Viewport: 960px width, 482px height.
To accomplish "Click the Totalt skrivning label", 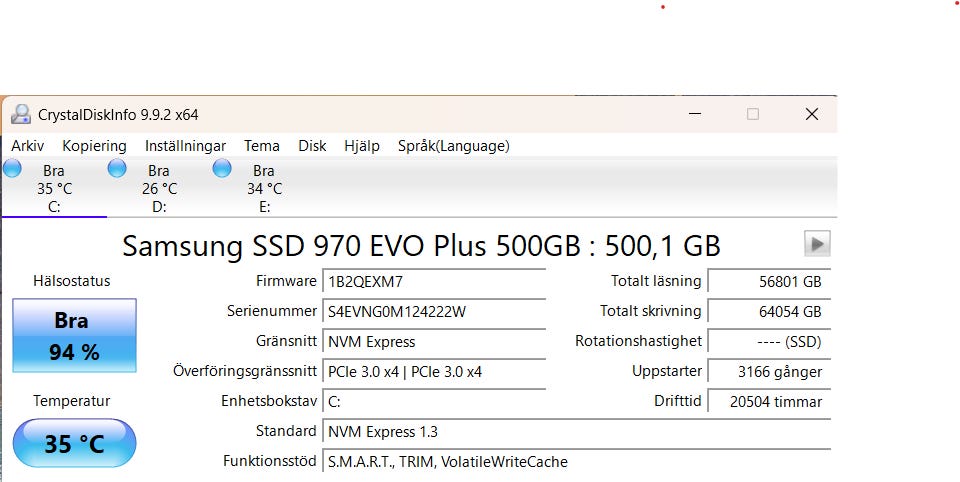I will tap(651, 311).
